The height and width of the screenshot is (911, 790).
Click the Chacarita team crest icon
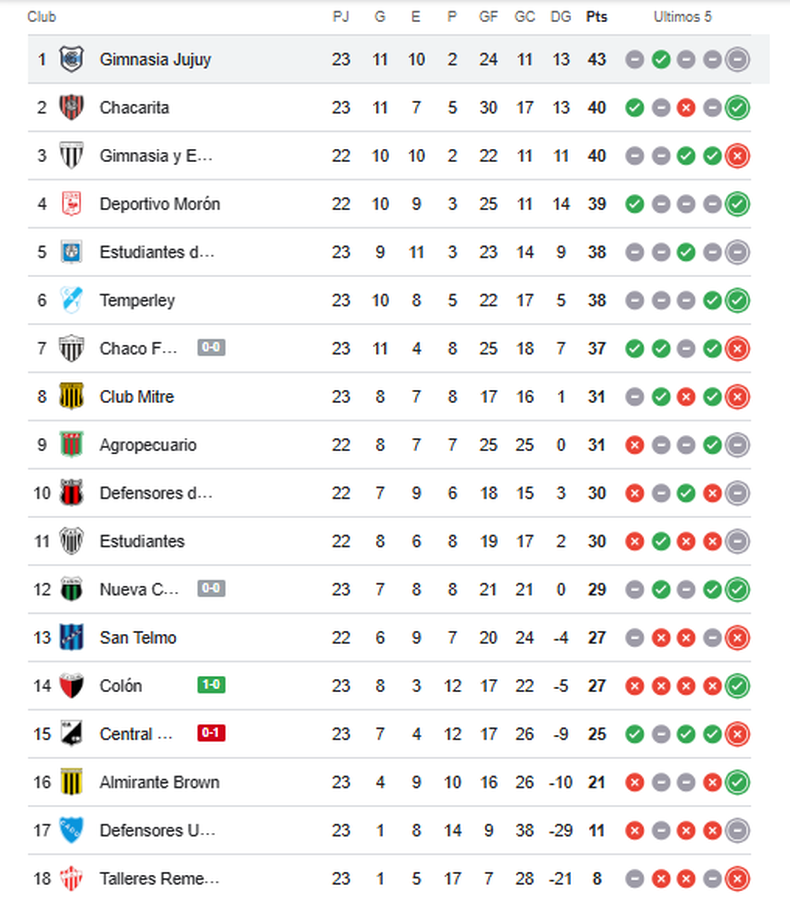pyautogui.click(x=71, y=107)
